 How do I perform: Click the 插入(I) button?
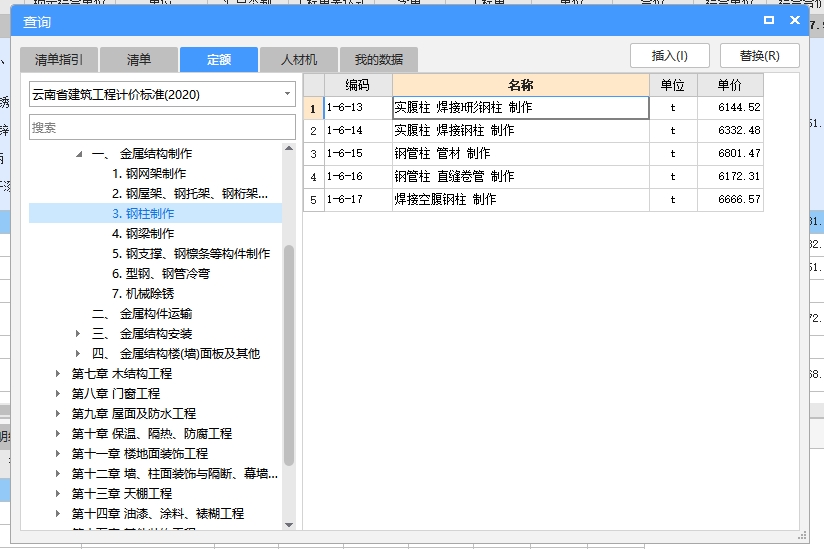(x=670, y=55)
